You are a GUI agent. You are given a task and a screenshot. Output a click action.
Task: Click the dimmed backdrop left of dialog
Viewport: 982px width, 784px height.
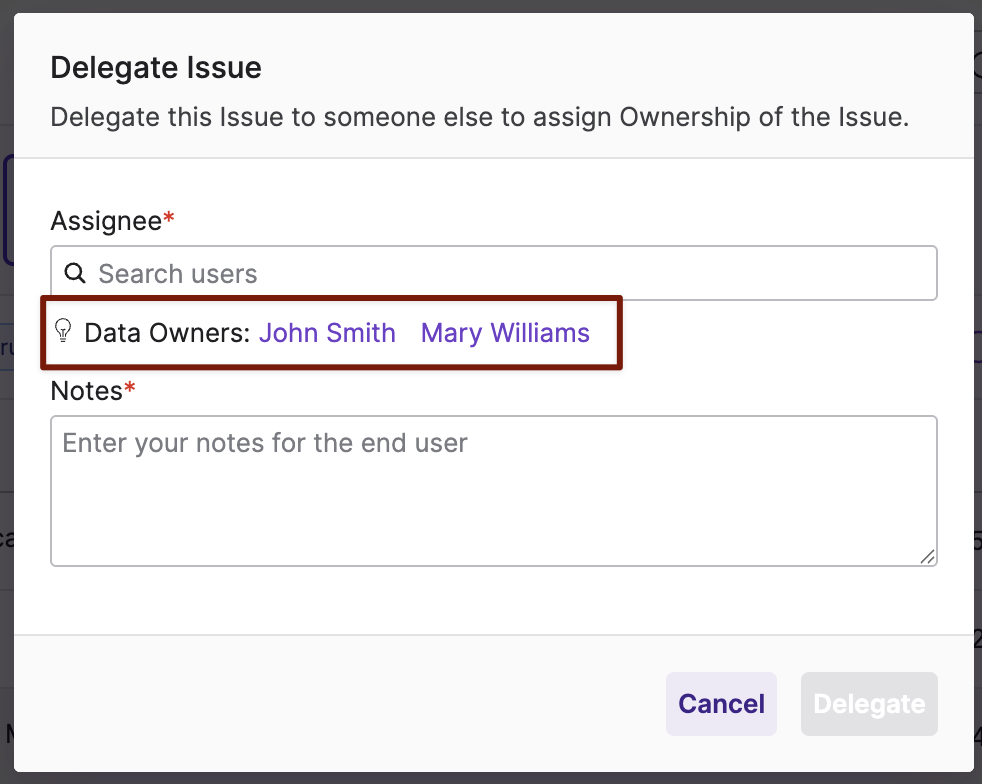[6, 438]
